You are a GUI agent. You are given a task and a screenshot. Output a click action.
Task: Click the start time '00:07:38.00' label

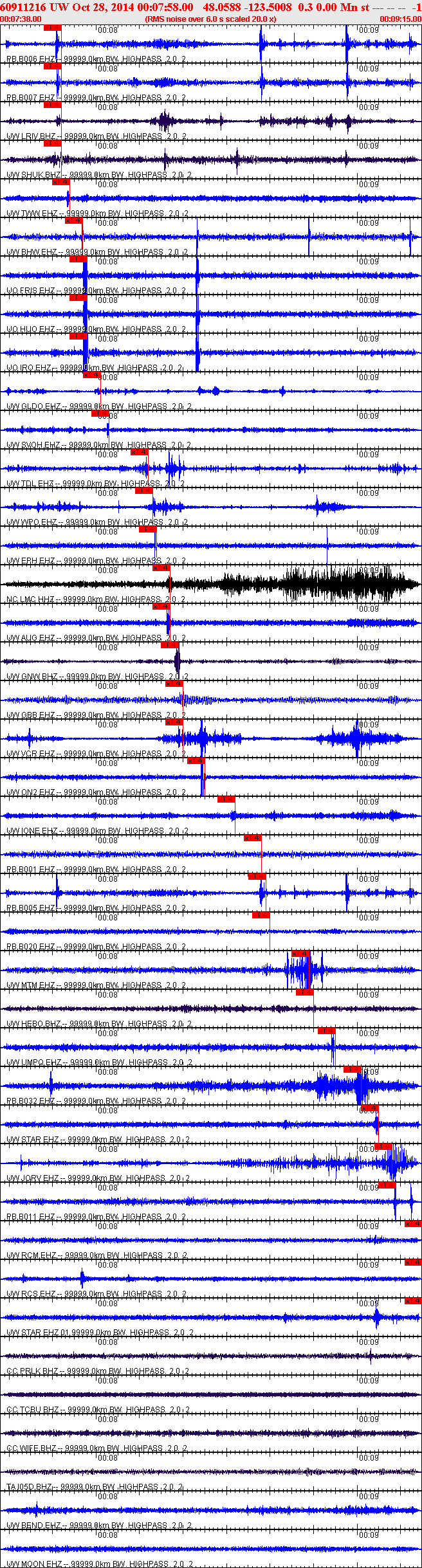[21, 19]
